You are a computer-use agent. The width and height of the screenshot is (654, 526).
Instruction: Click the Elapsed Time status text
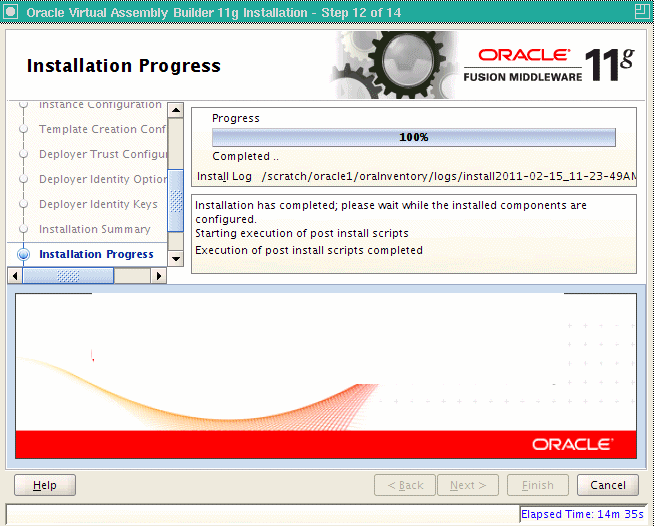pos(582,514)
